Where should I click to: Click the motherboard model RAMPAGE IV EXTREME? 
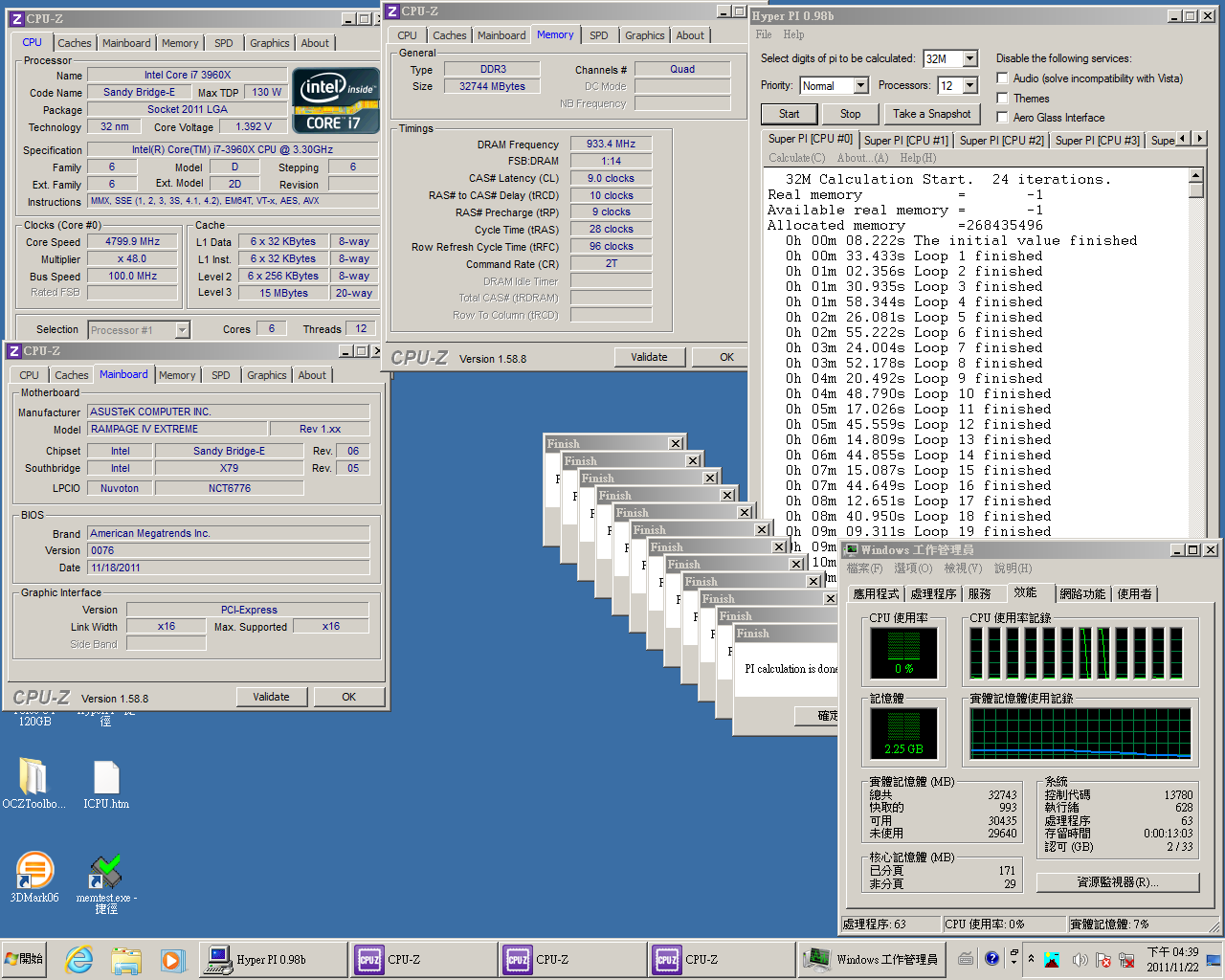(177, 429)
